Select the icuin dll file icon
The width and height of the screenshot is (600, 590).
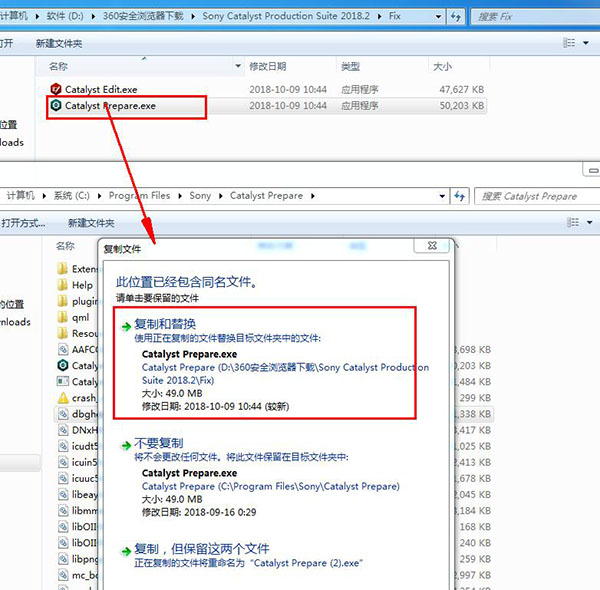[63, 462]
